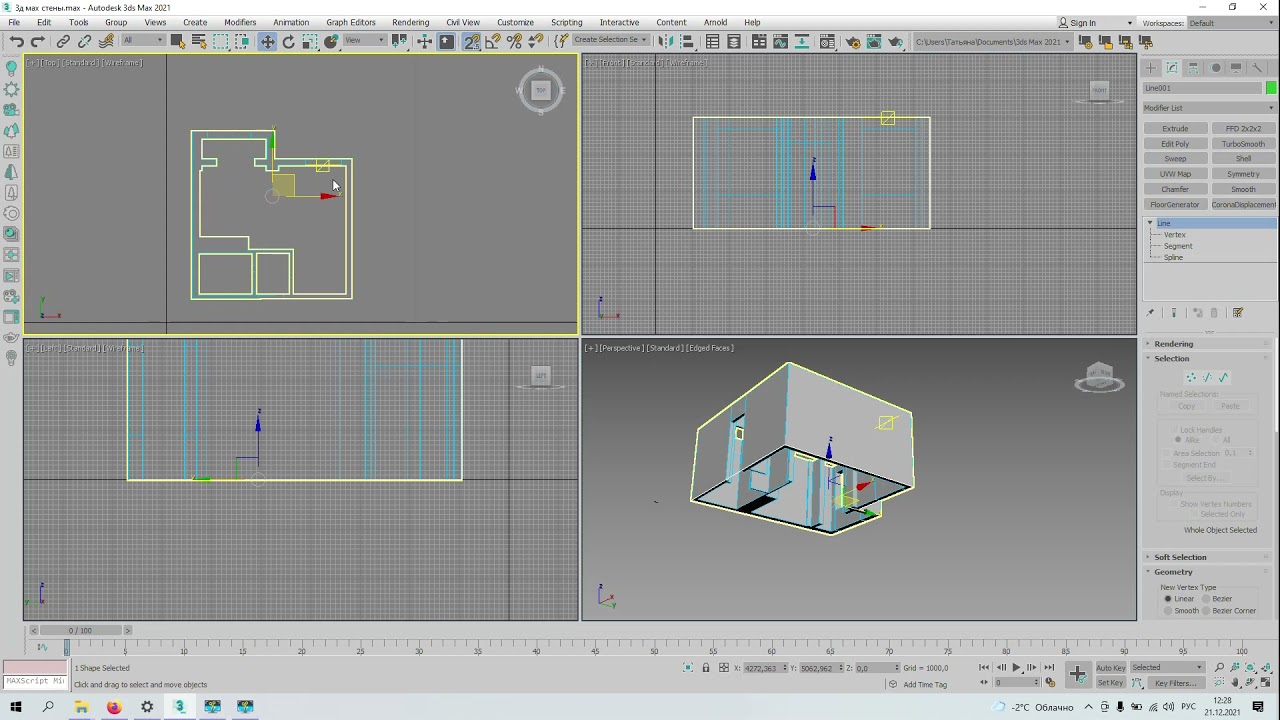Screen dimensions: 1280x720
Task: Open the Graph Editors menu
Action: point(351,22)
